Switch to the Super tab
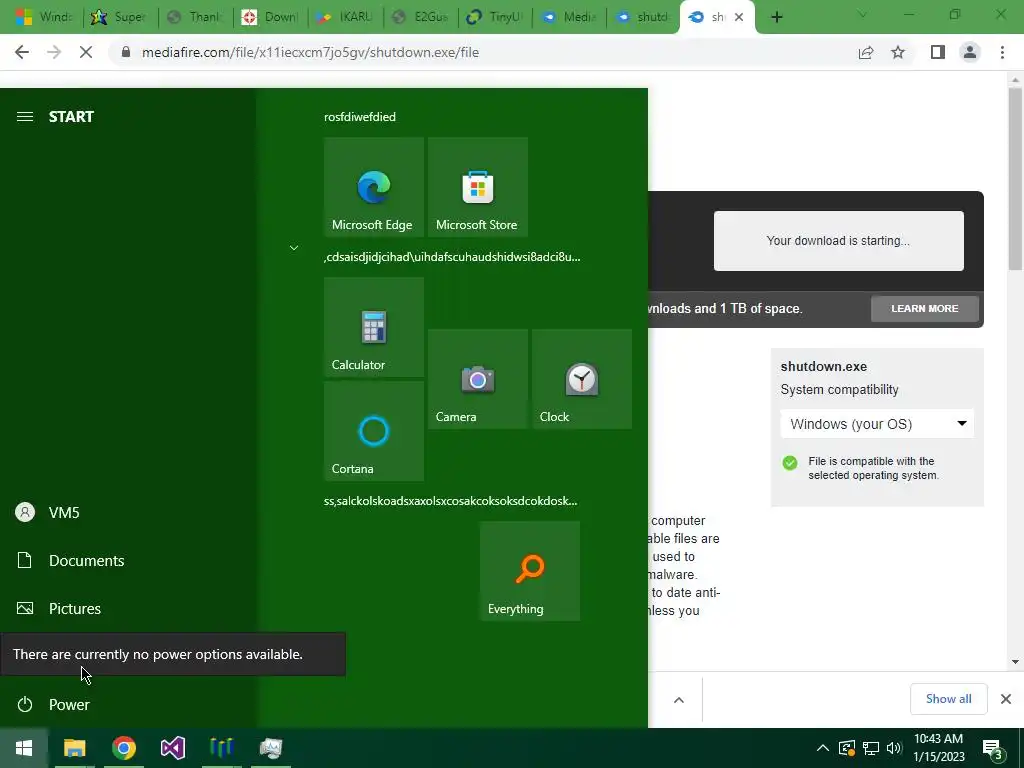 (120, 17)
